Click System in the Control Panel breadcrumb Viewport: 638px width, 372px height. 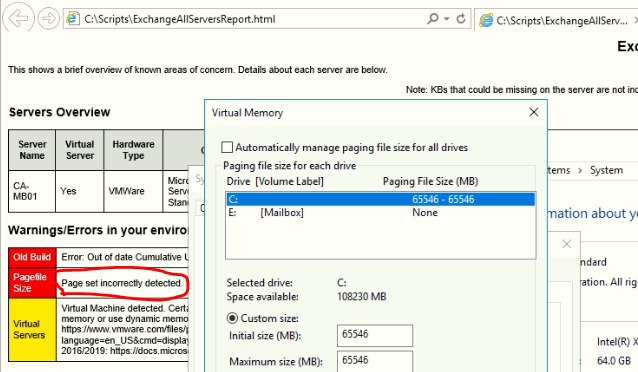[x=606, y=170]
